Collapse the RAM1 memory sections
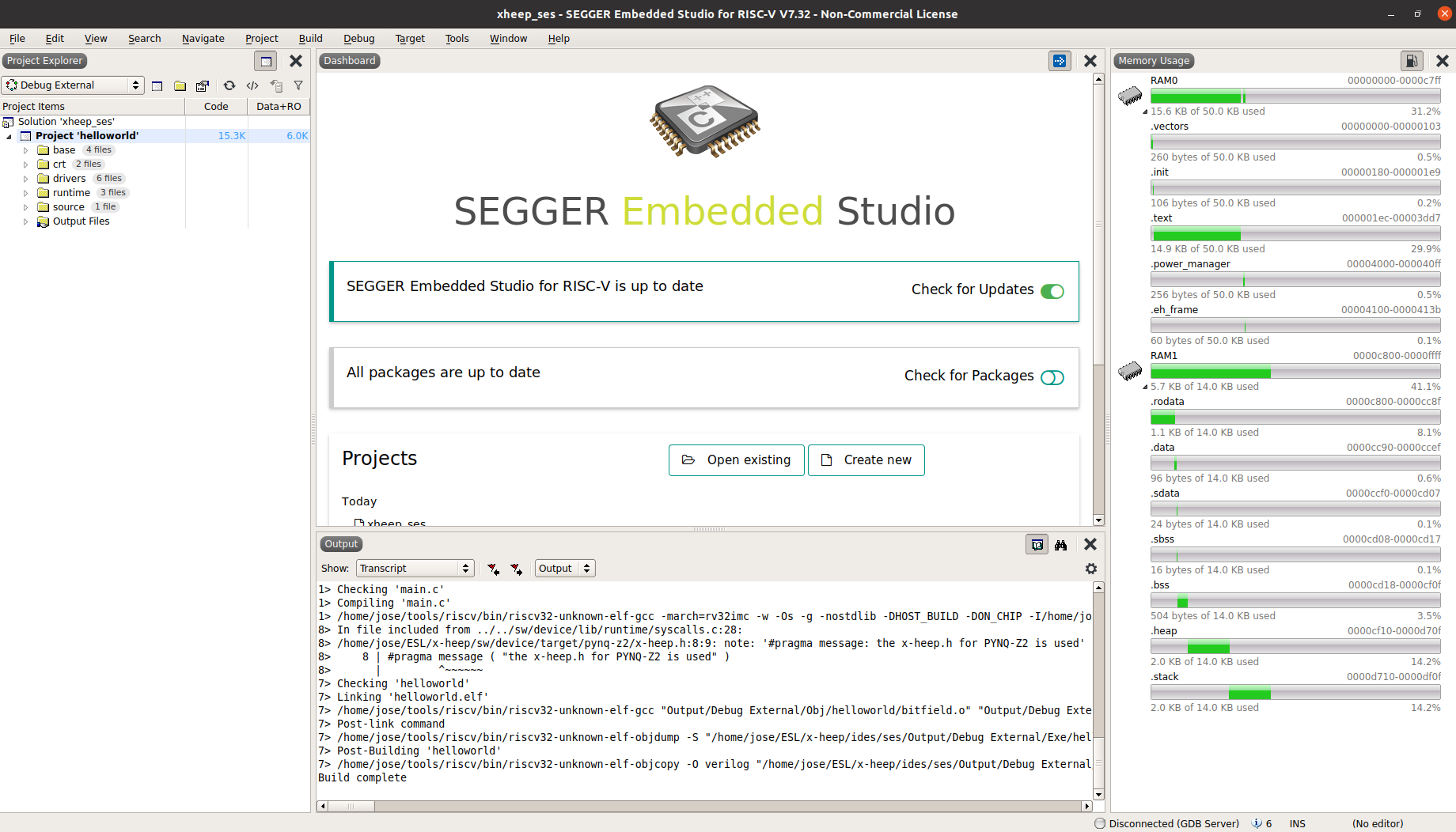Screen dimensions: 1456x832 pyautogui.click(x=1145, y=388)
